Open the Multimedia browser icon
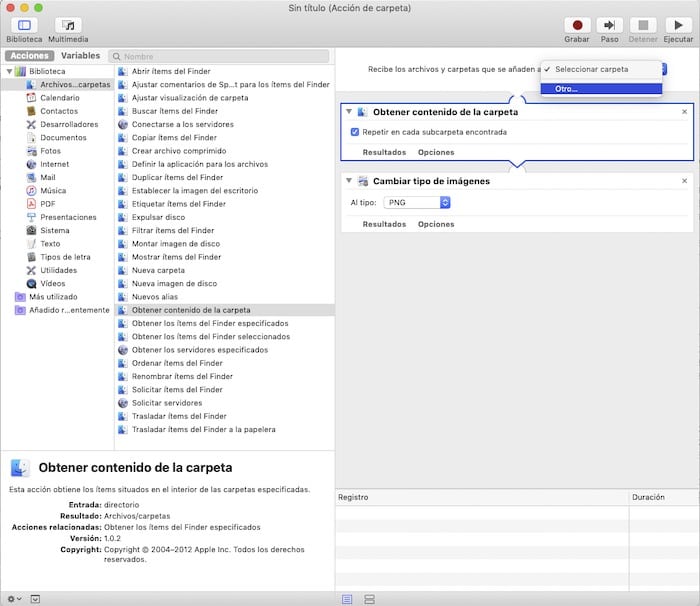Image resolution: width=700 pixels, height=606 pixels. pos(68,26)
